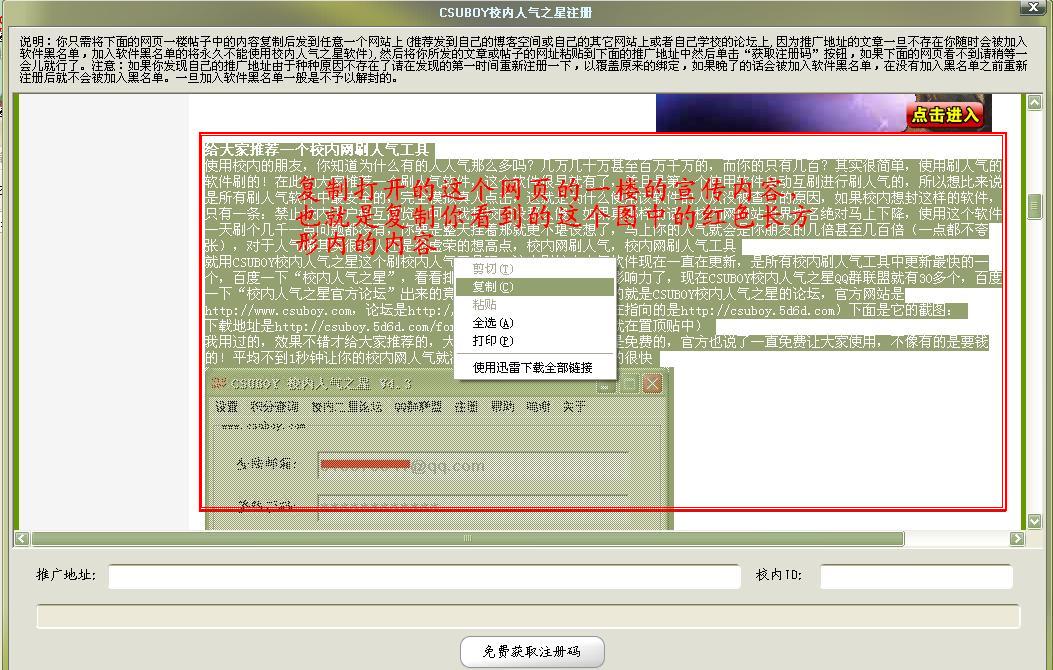
Task: Click the red 点击进入 banner button
Action: (943, 116)
